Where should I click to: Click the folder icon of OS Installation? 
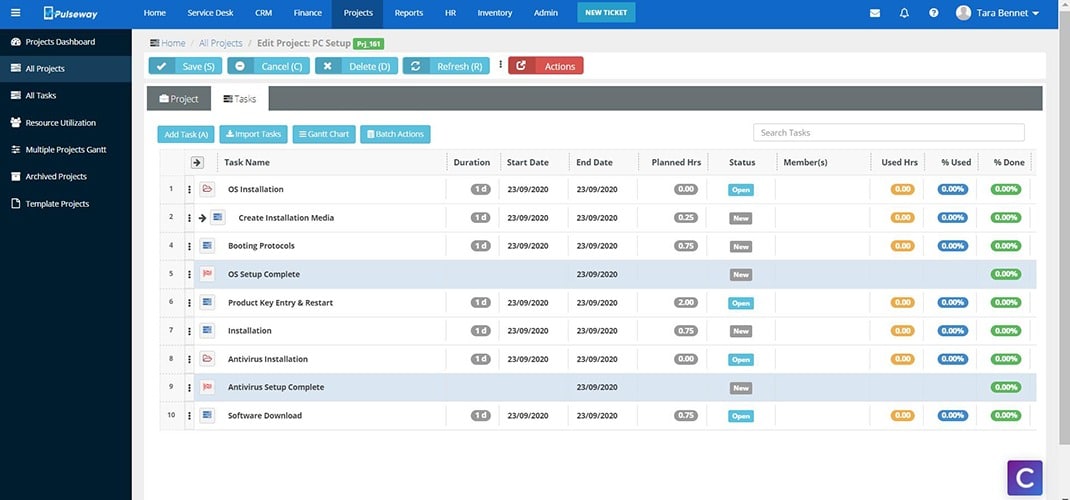tap(207, 189)
